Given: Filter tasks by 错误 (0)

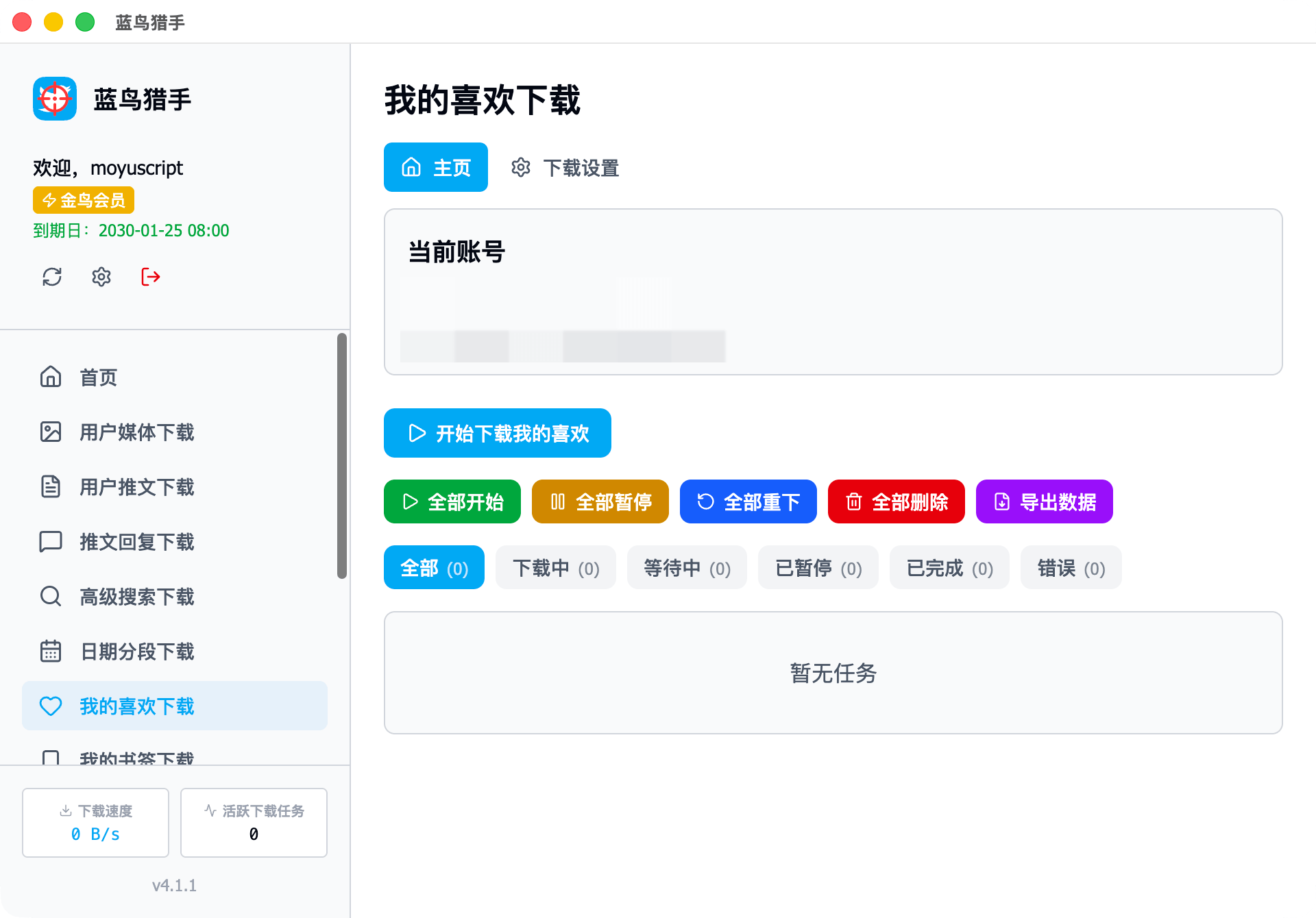Looking at the screenshot, I should pos(1071,568).
